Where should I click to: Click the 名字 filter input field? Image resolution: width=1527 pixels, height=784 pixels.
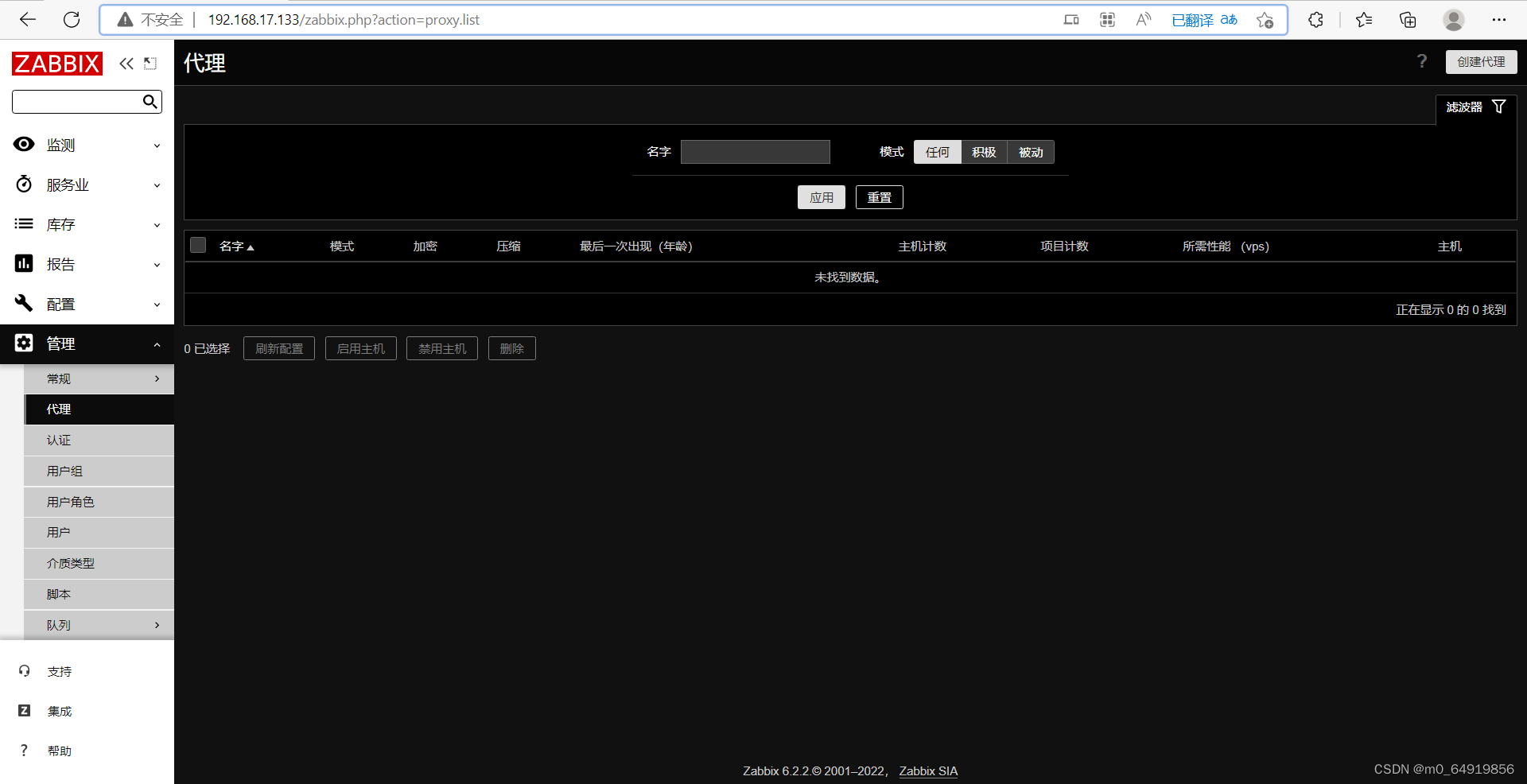[x=756, y=152]
